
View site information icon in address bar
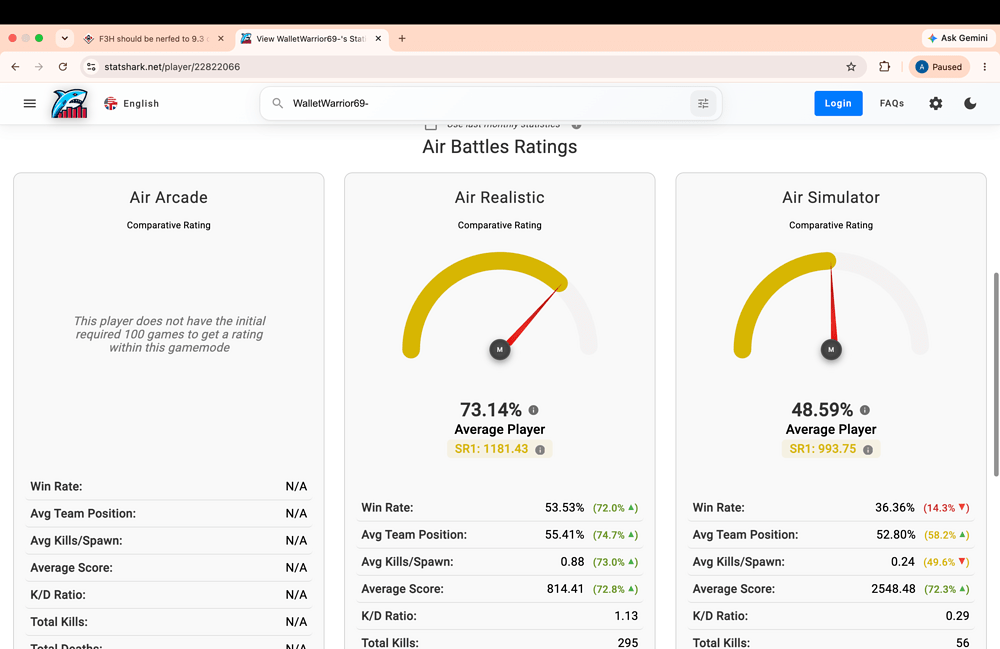click(91, 67)
